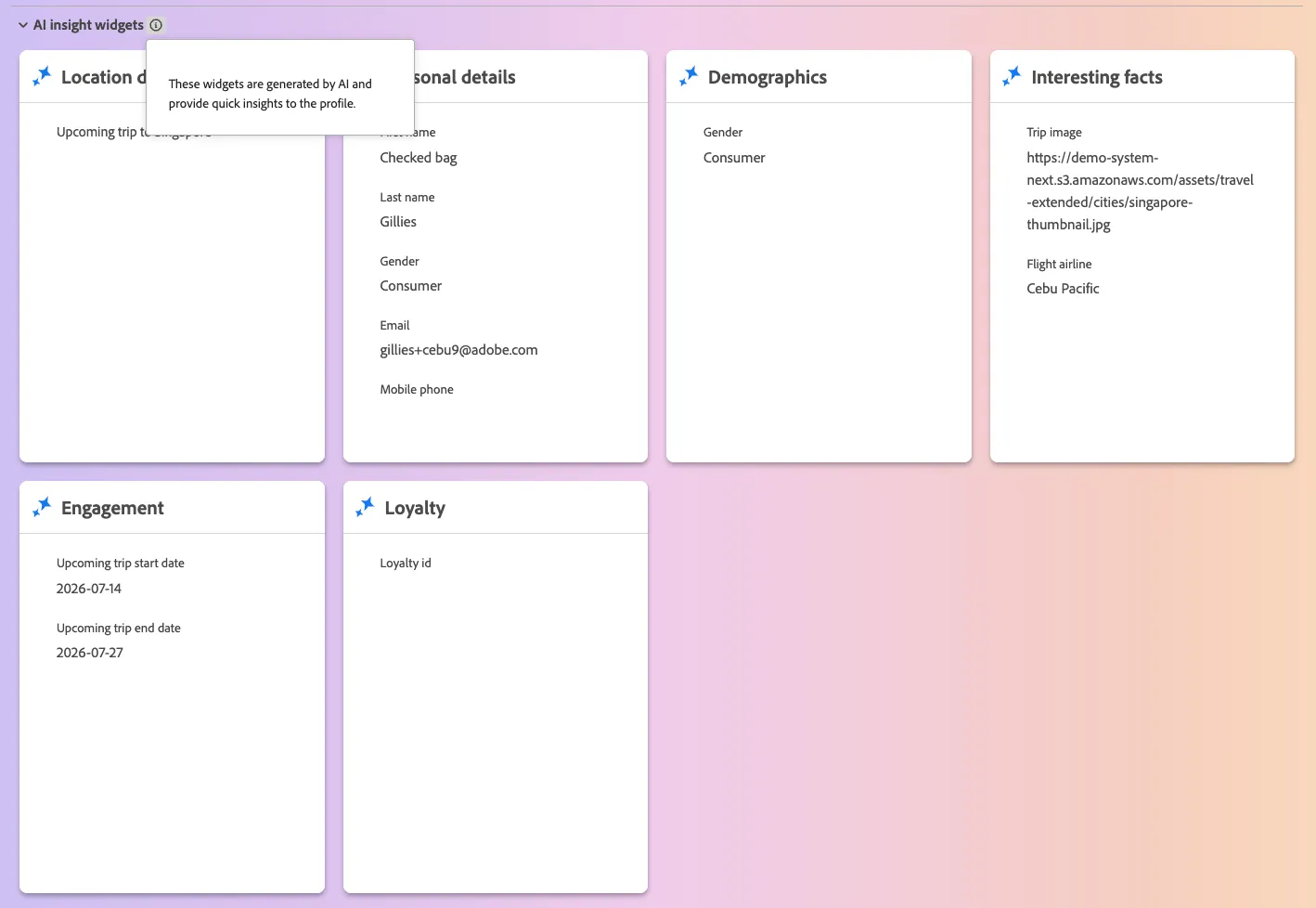Click the Interesting facts card heading

(1097, 77)
